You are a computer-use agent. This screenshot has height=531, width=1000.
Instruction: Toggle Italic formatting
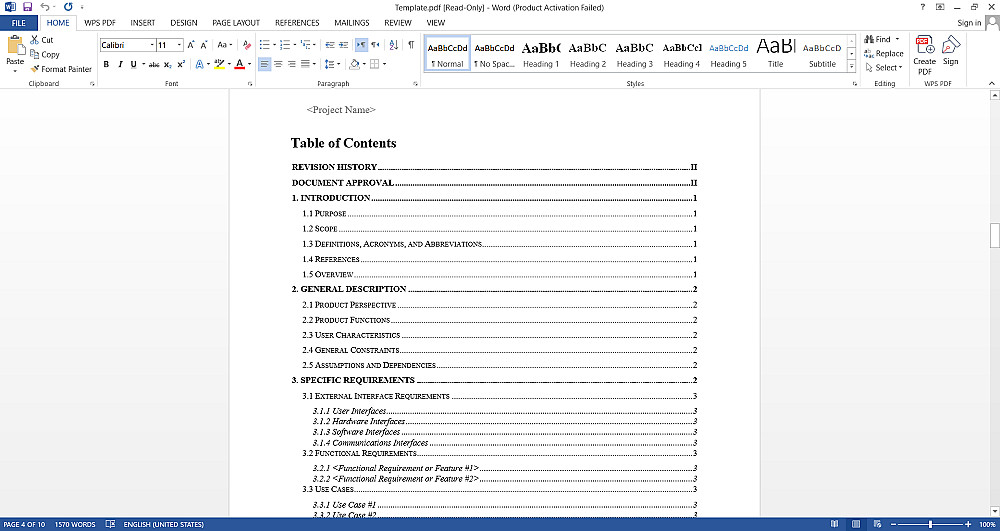pos(120,64)
